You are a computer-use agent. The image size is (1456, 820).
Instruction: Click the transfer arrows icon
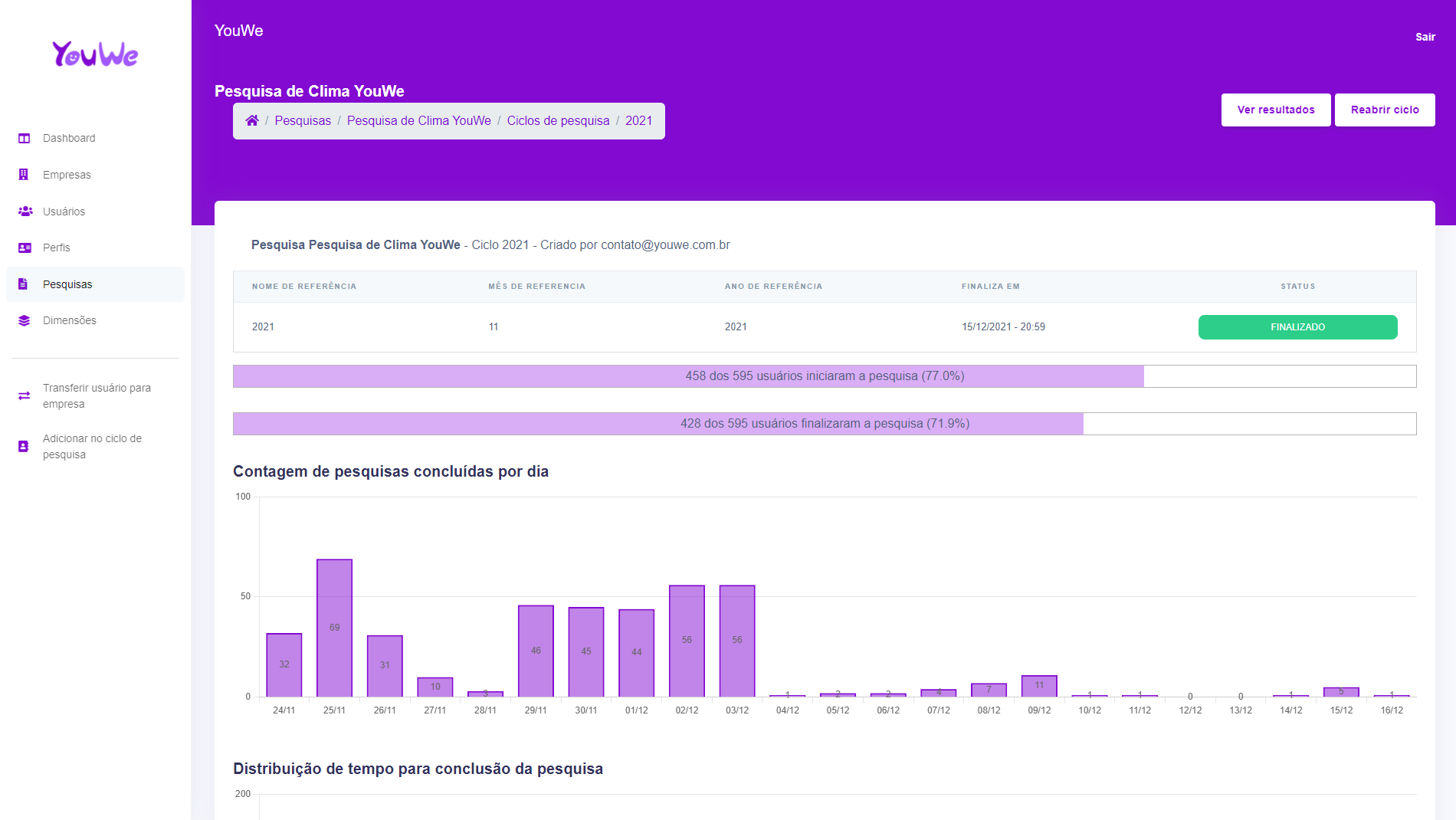(x=25, y=396)
